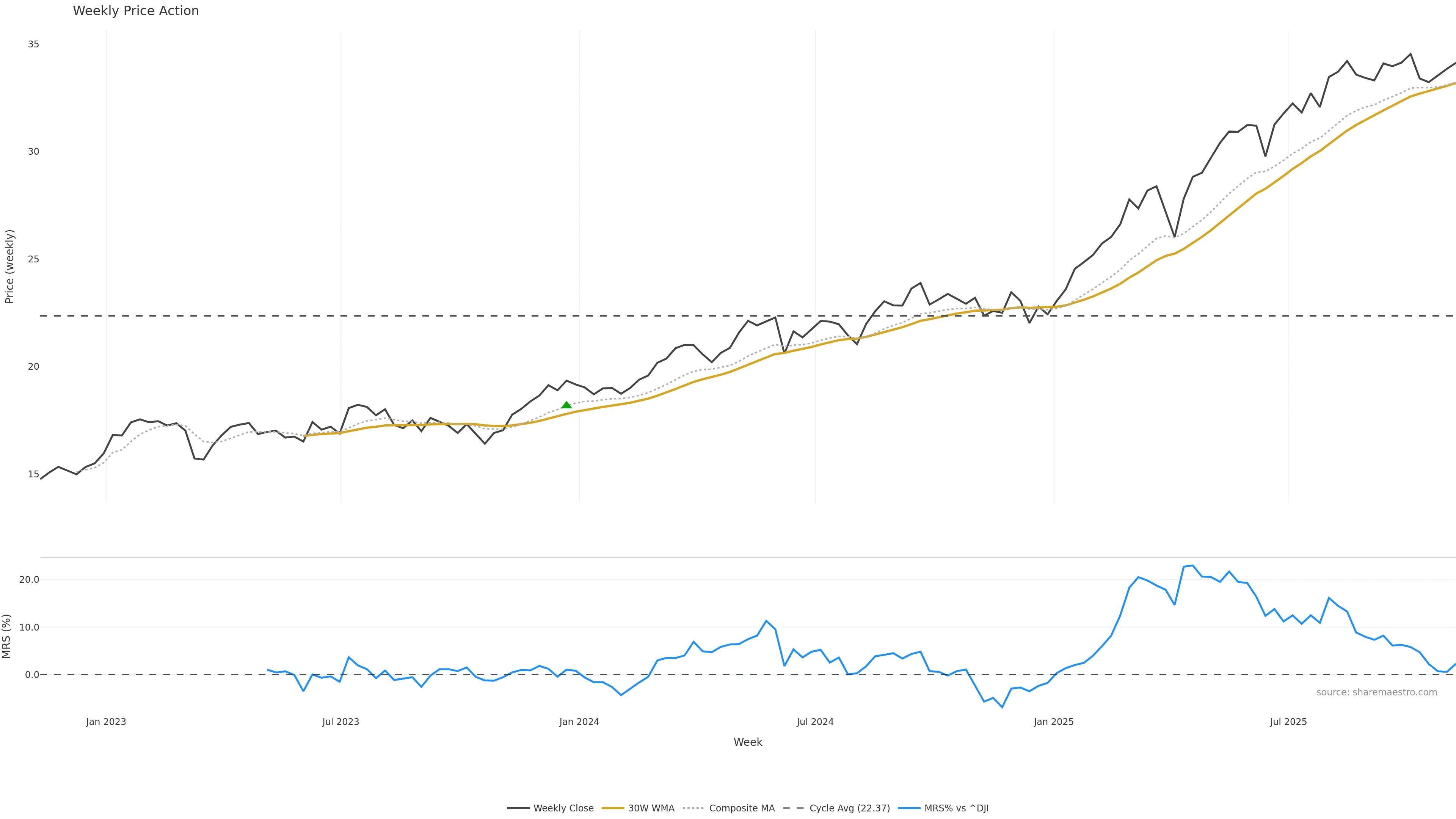Image resolution: width=1456 pixels, height=819 pixels.
Task: Click the 20.0 MRS axis tick label
Action: (x=29, y=579)
